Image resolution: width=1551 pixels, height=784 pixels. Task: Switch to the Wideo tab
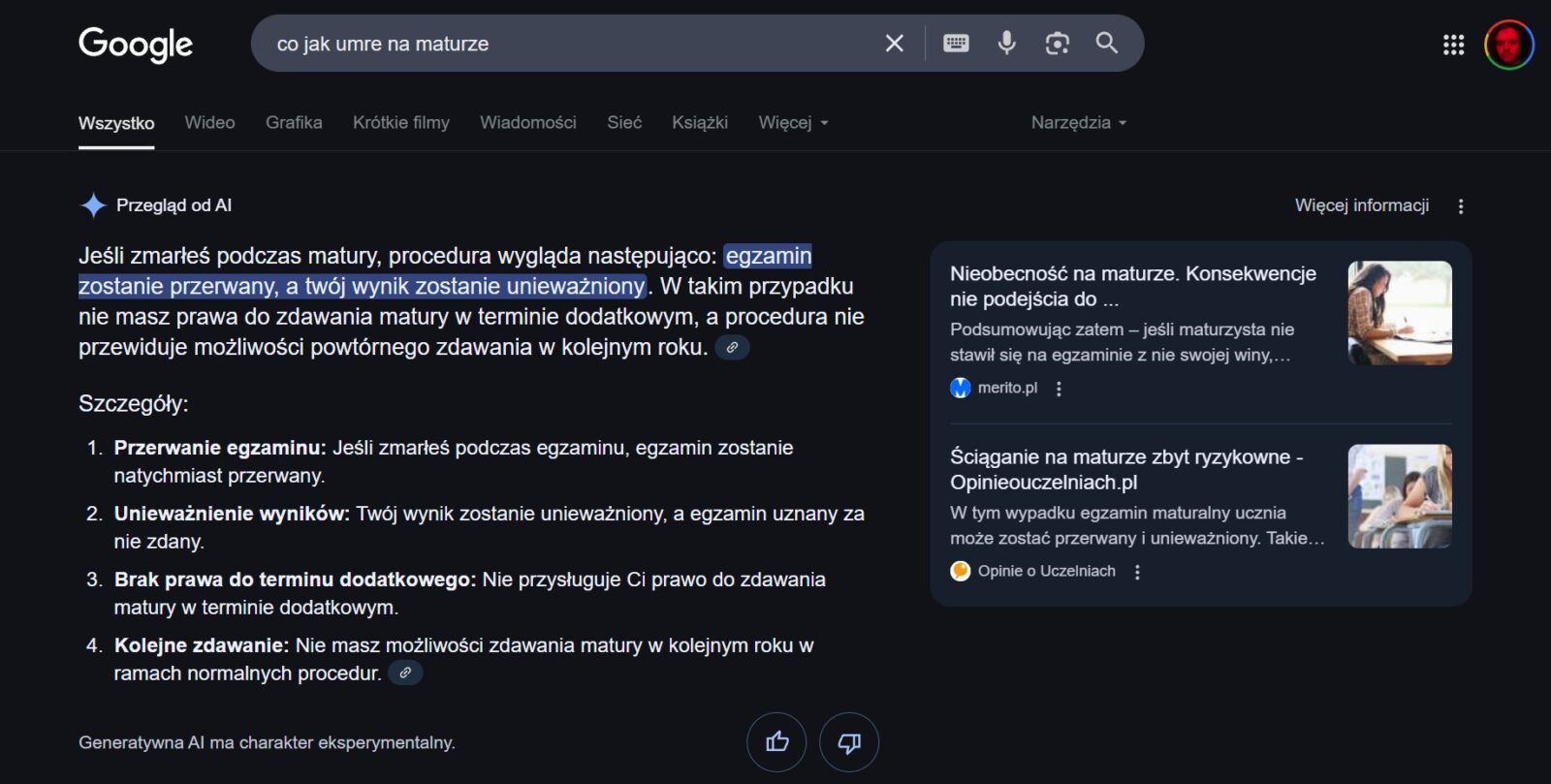pos(209,123)
